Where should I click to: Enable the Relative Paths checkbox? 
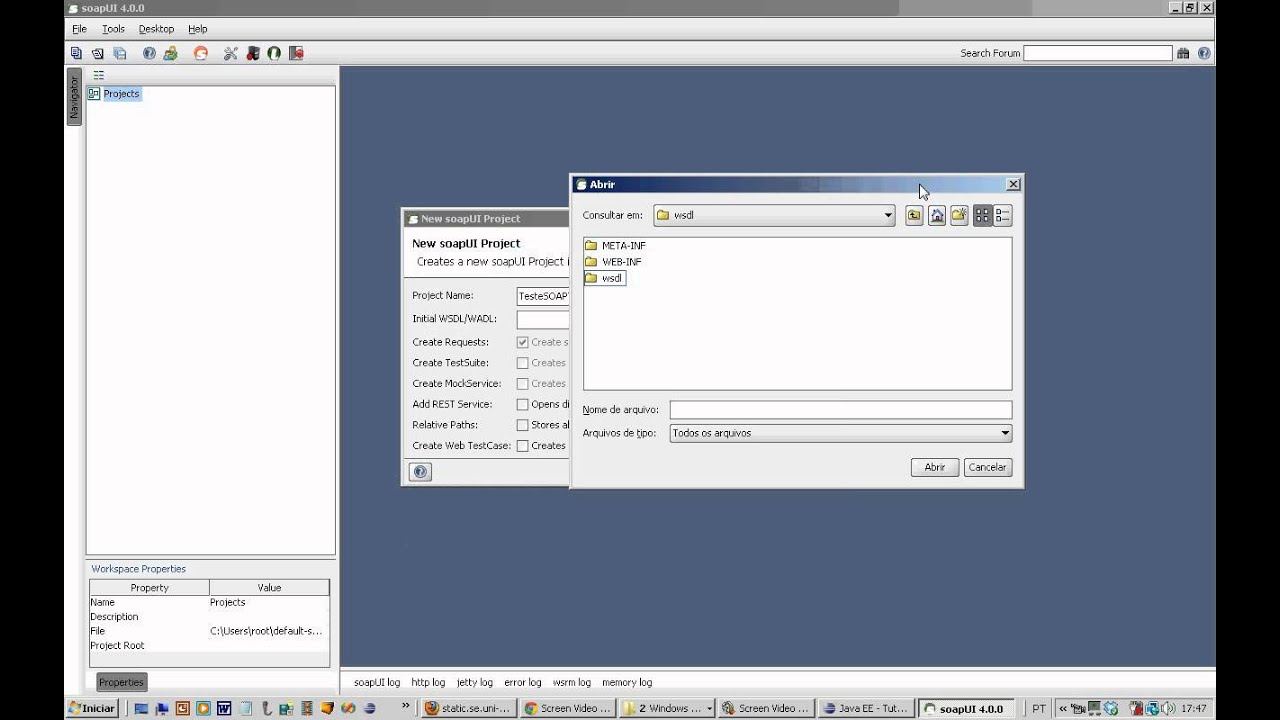522,425
